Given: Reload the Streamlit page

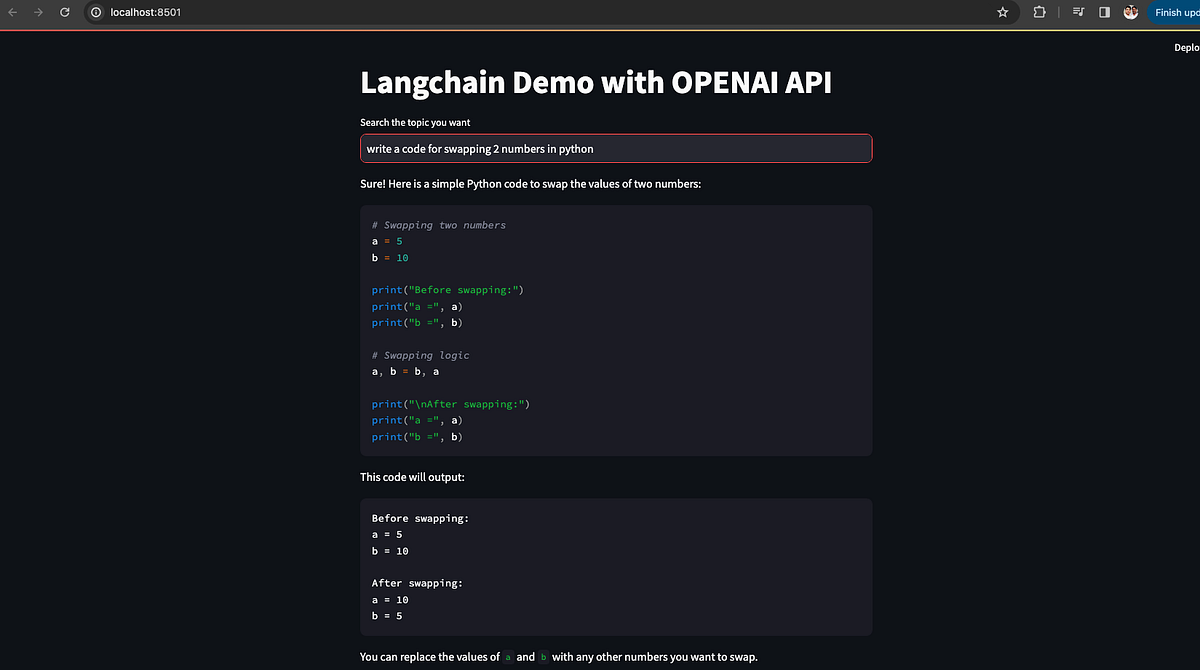Looking at the screenshot, I should point(64,12).
